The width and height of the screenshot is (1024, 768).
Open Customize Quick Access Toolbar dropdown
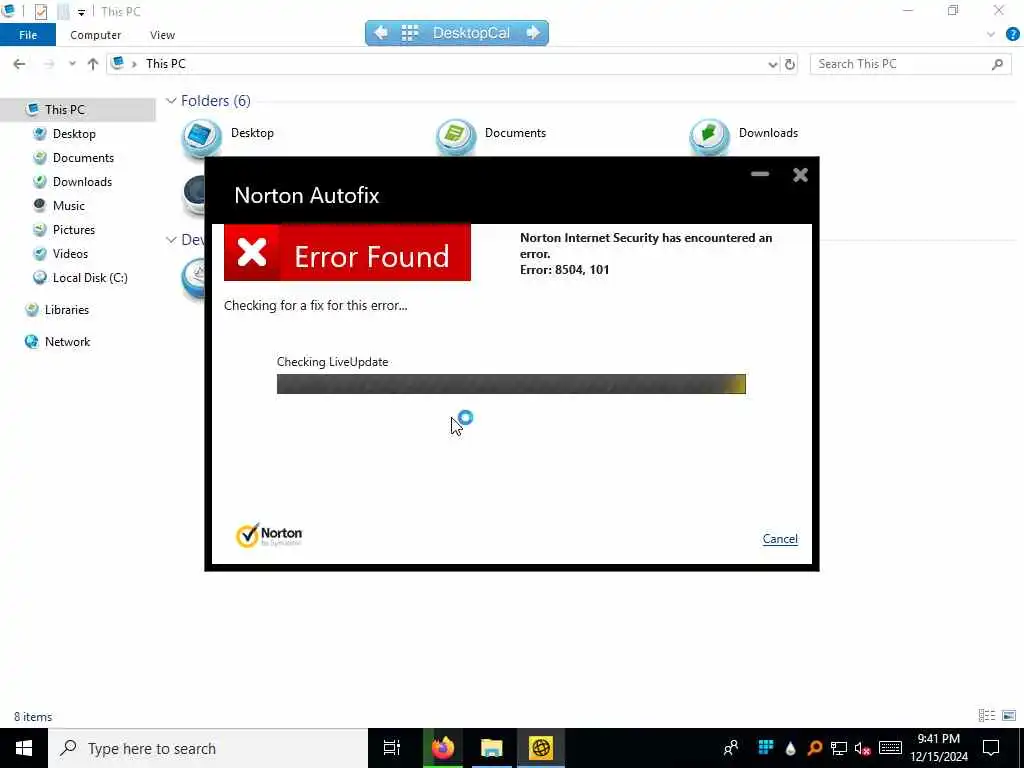point(81,12)
